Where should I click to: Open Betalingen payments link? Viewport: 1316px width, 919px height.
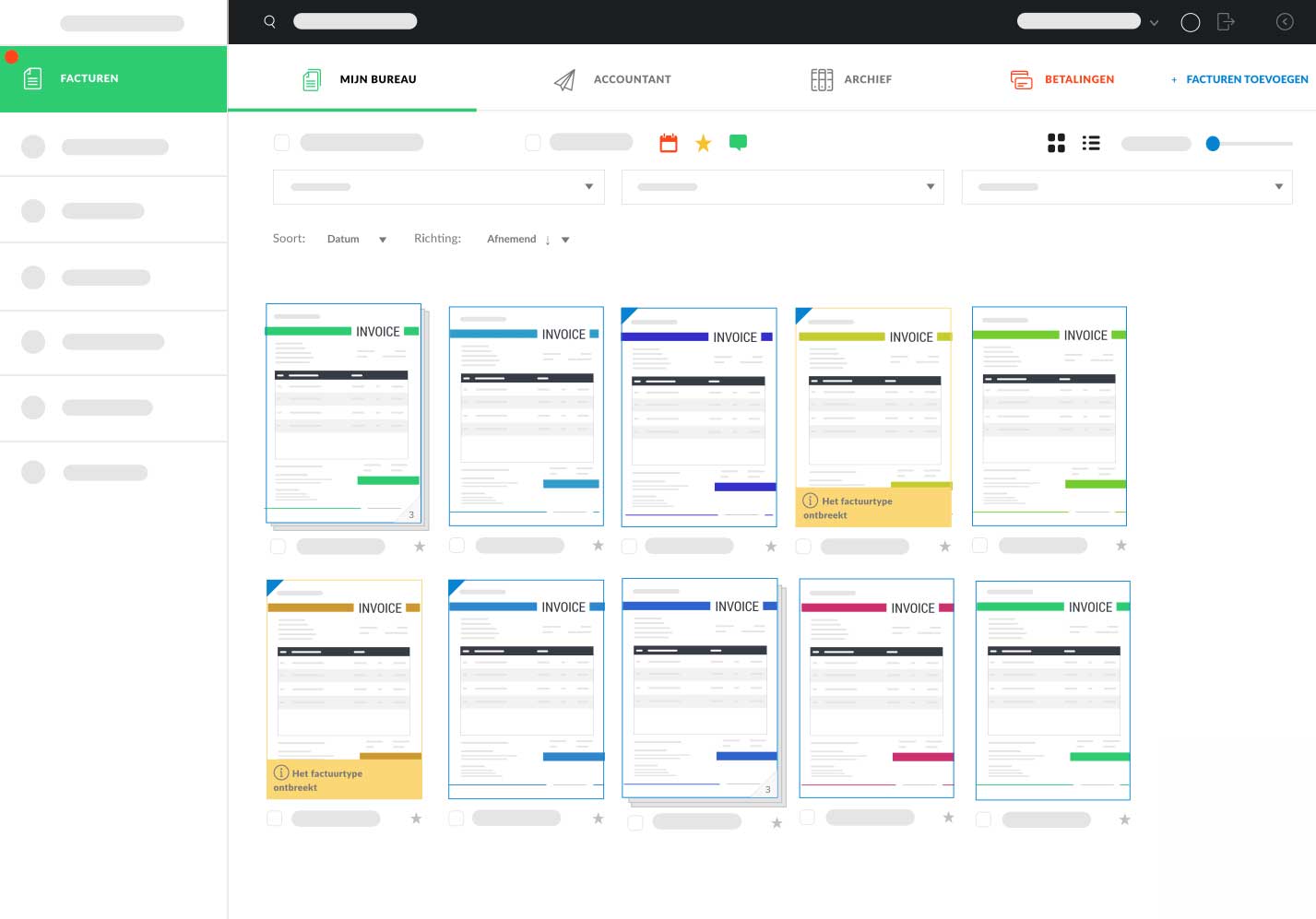(x=1062, y=79)
